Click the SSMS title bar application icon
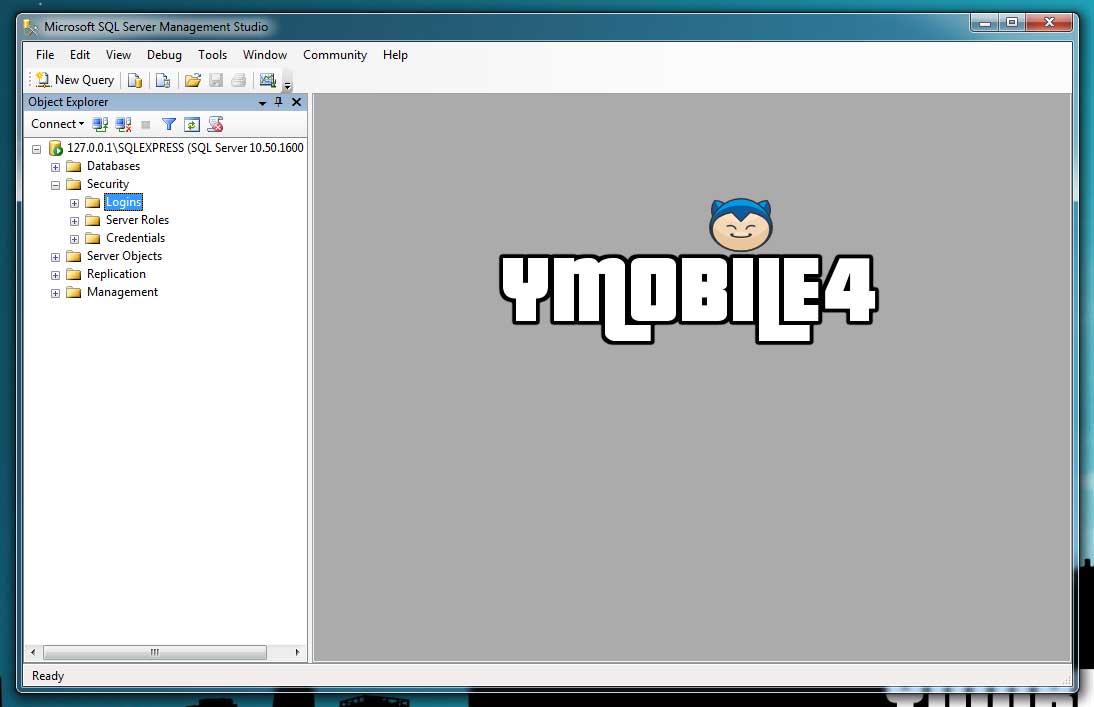 pos(31,27)
